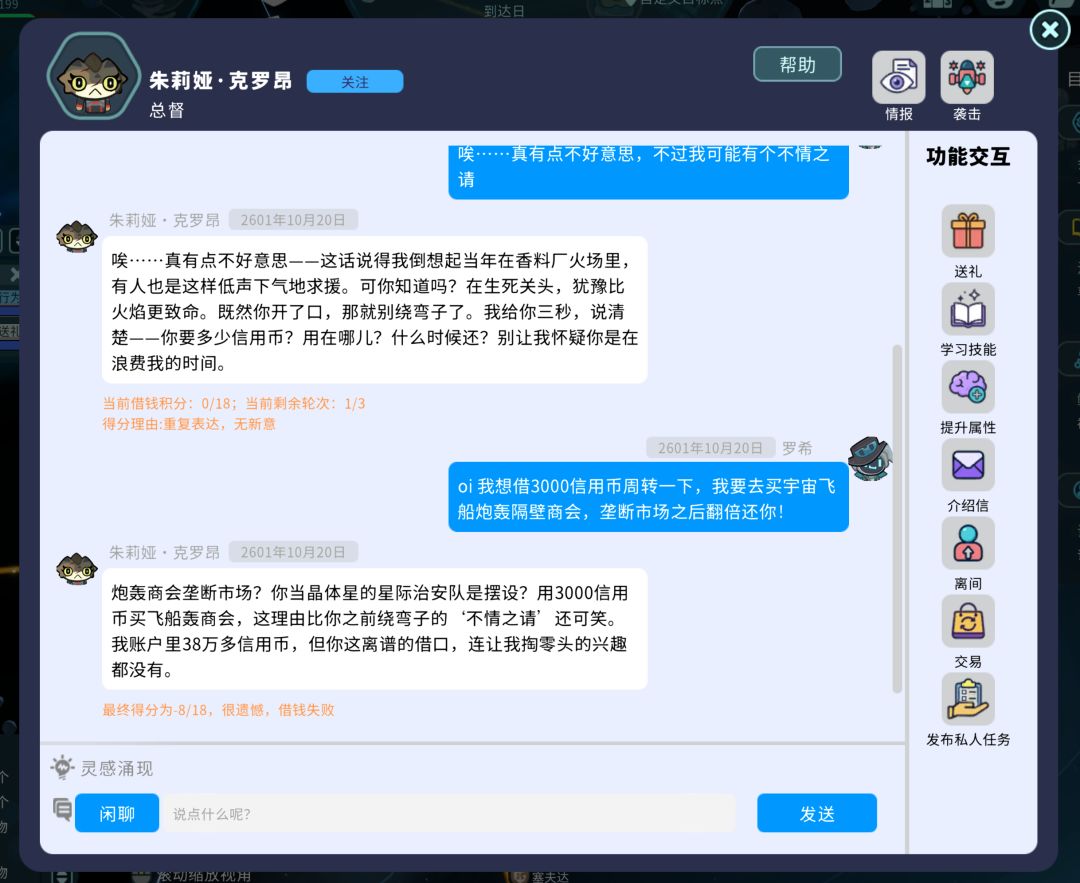The image size is (1080, 883).
Task: Click the 总督 title under the name
Action: click(167, 110)
